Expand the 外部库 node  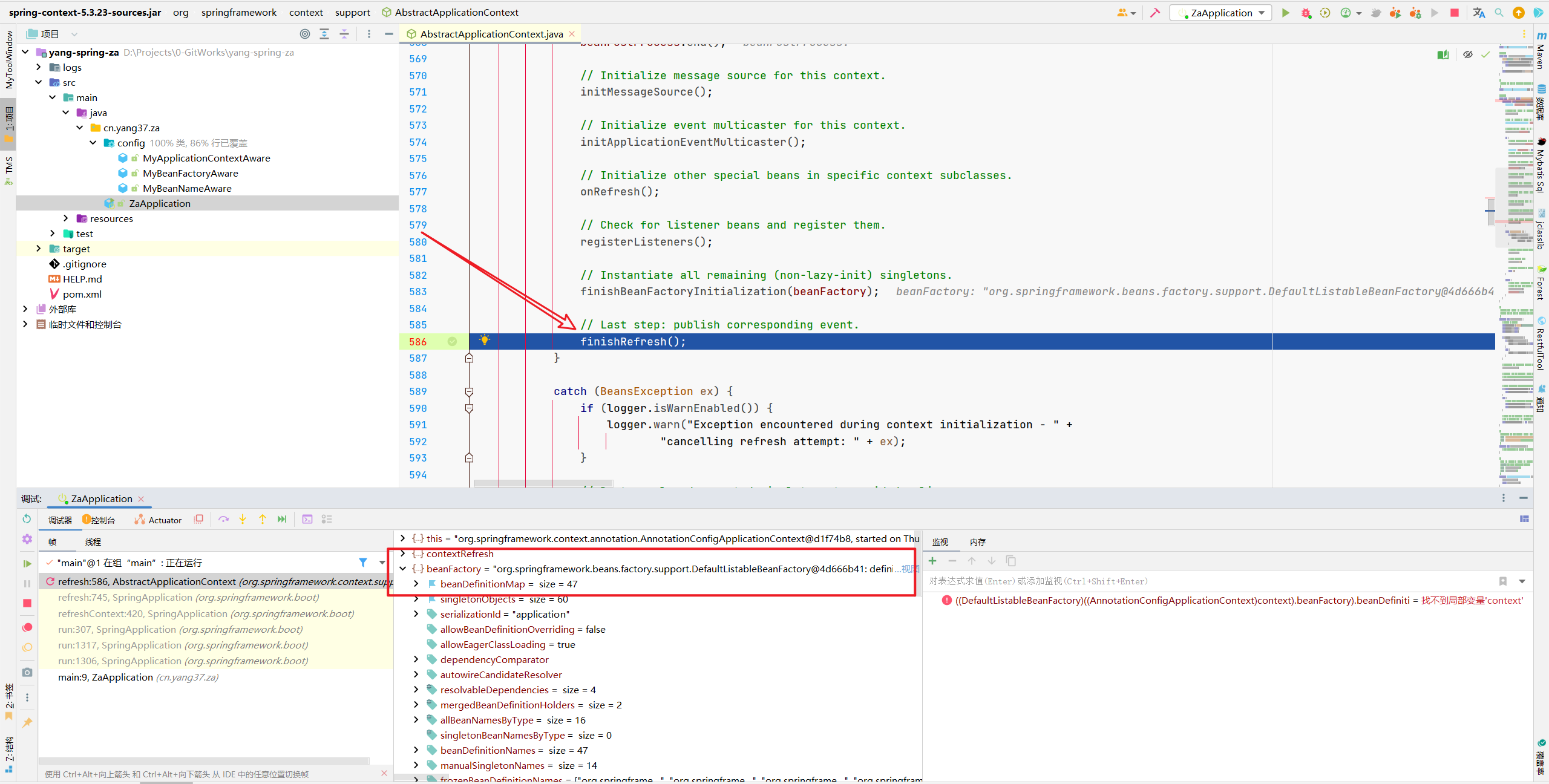25,309
